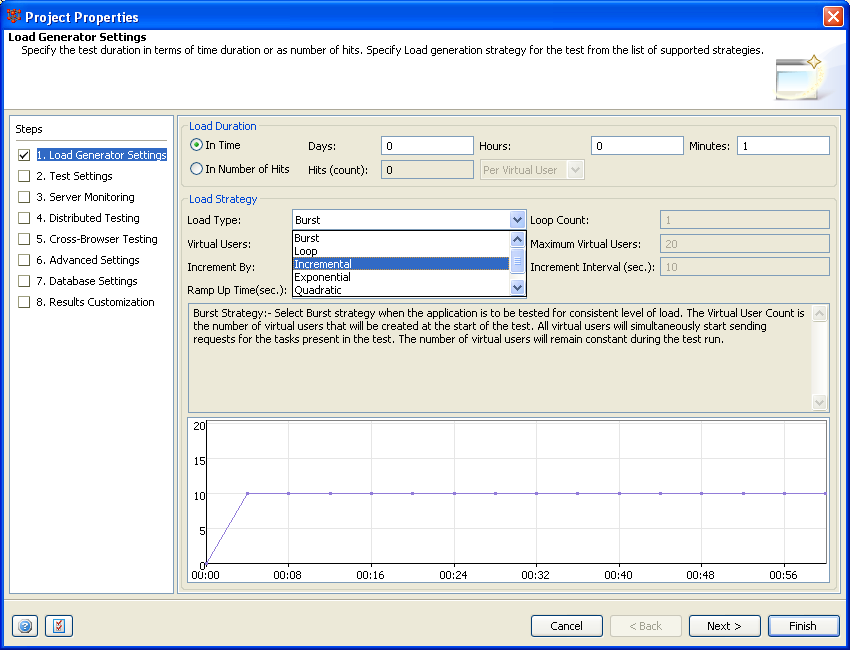Toggle the Load Generator Settings step checkbox
The image size is (850, 650).
[x=24, y=155]
